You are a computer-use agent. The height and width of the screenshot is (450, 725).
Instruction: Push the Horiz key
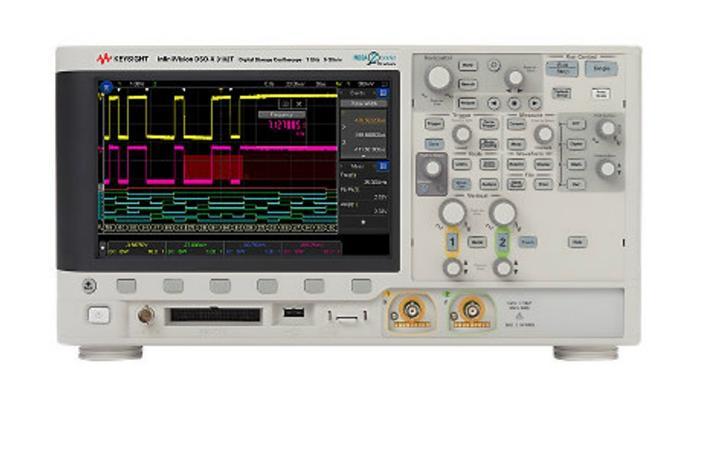(467, 65)
